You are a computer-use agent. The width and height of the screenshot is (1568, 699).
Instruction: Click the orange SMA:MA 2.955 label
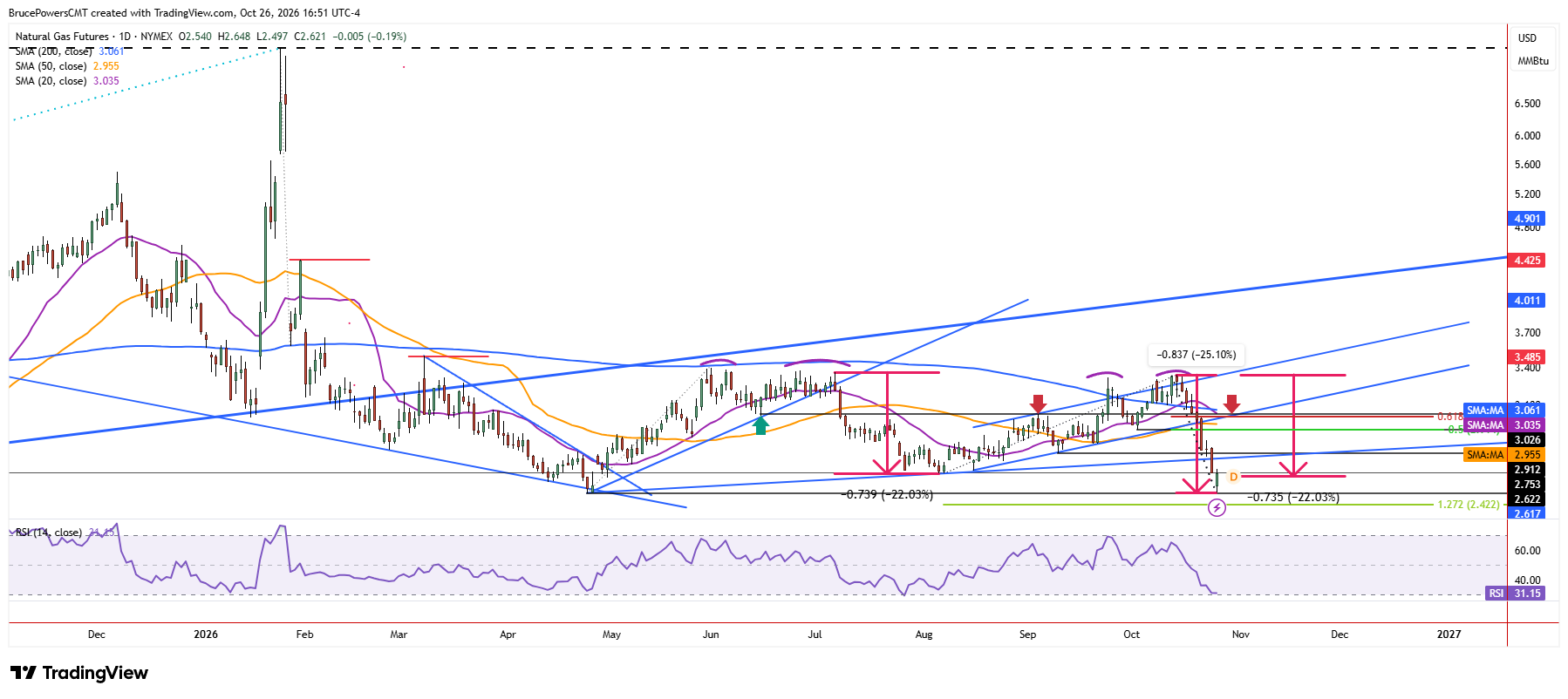click(1504, 455)
